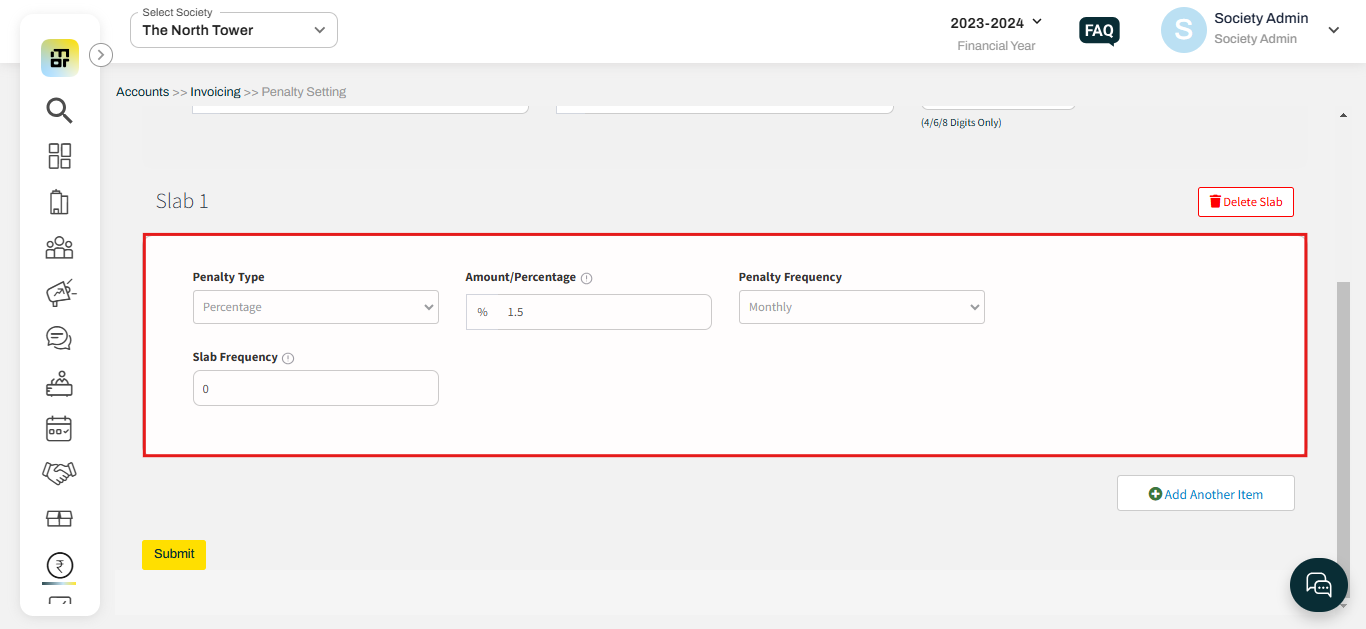1366x629 pixels.
Task: Click the building/tower icon in sidebar
Action: click(x=59, y=201)
